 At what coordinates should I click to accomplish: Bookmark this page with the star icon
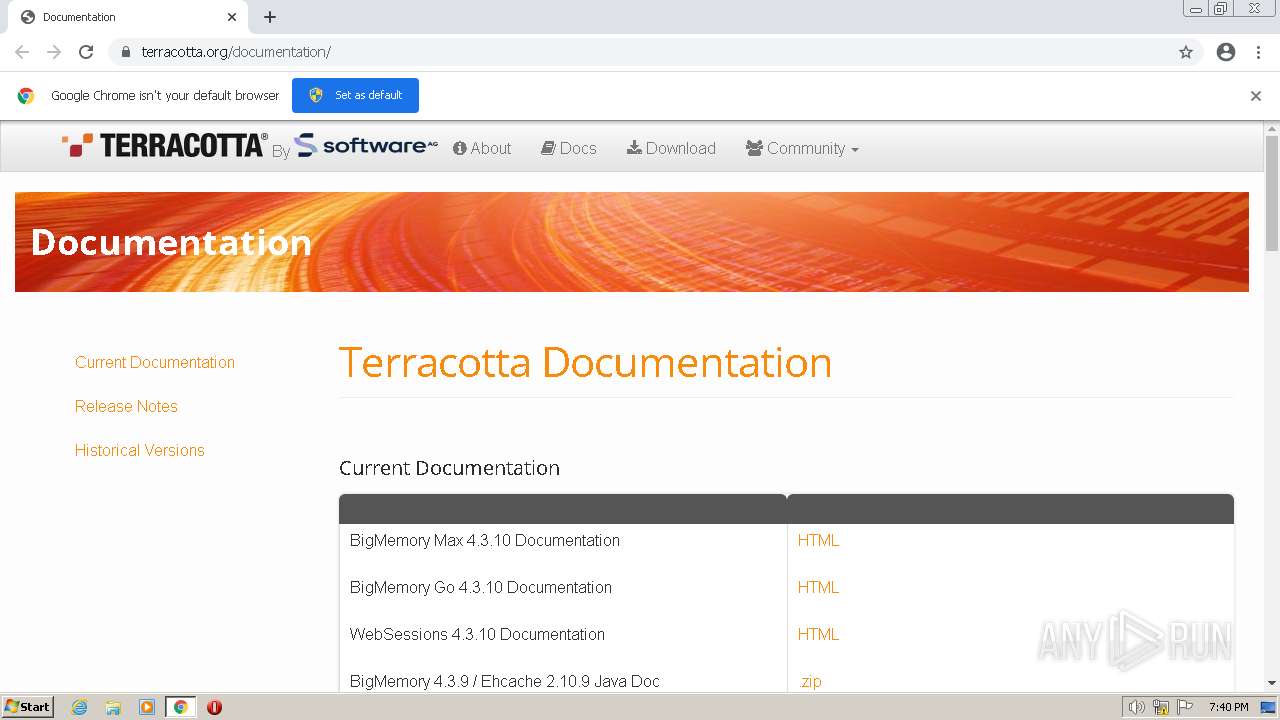pyautogui.click(x=1186, y=52)
